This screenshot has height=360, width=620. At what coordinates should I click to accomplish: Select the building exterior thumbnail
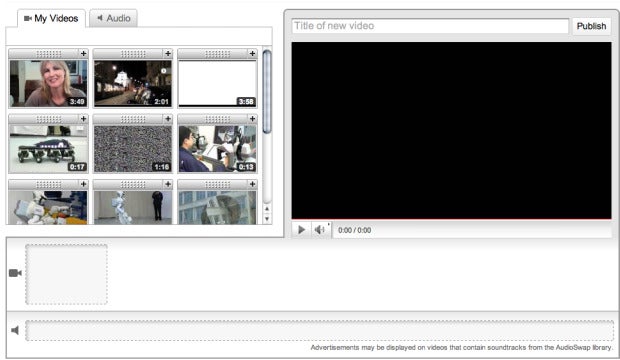pyautogui.click(x=217, y=208)
